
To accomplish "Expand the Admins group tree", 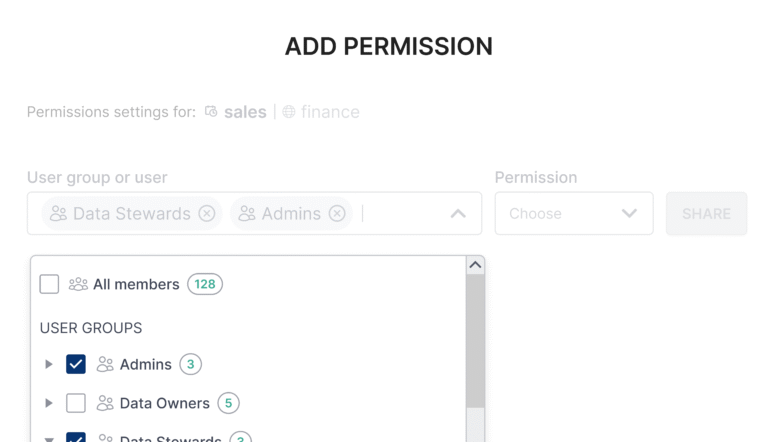I will point(48,364).
